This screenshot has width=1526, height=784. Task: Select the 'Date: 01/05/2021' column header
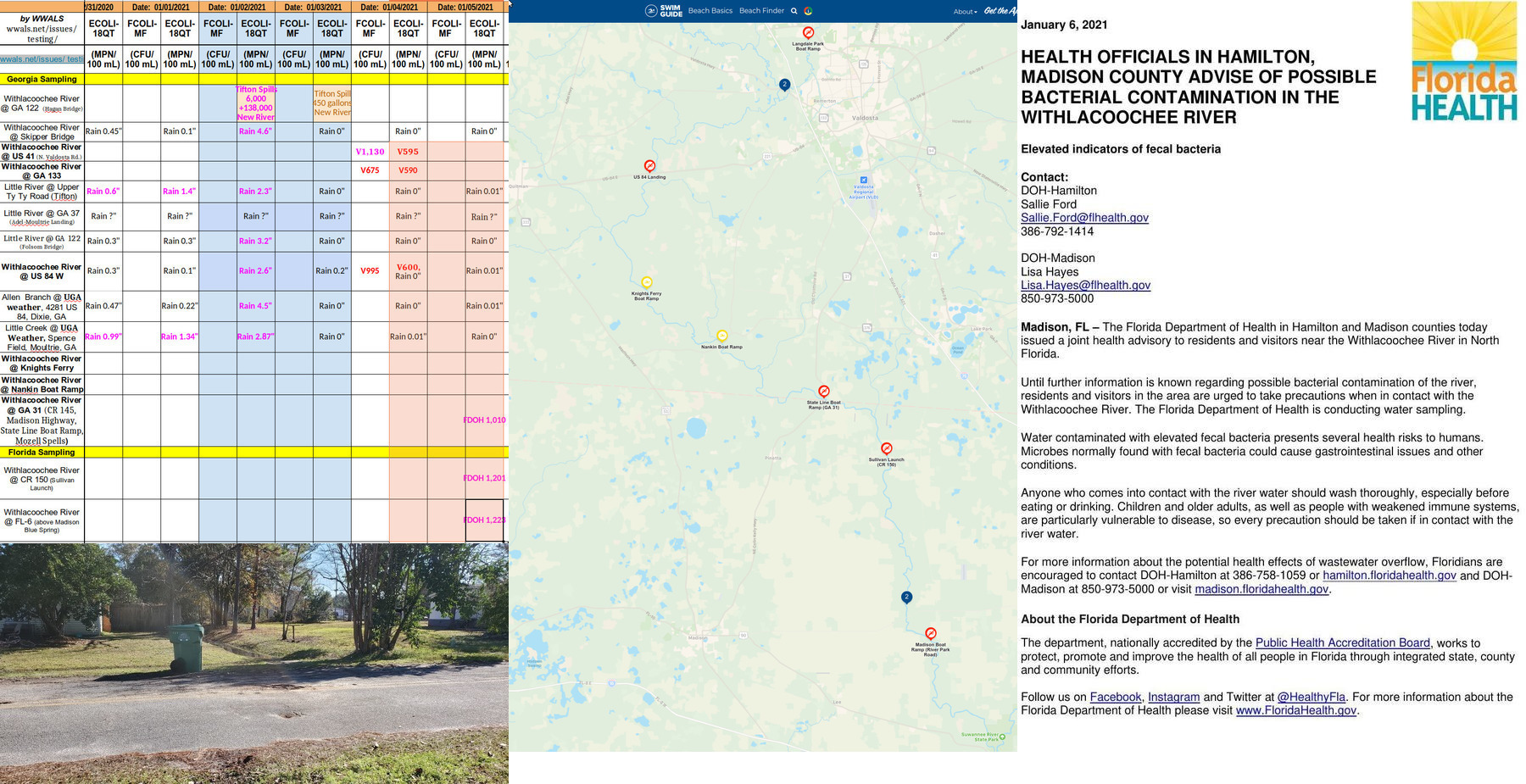(465, 7)
